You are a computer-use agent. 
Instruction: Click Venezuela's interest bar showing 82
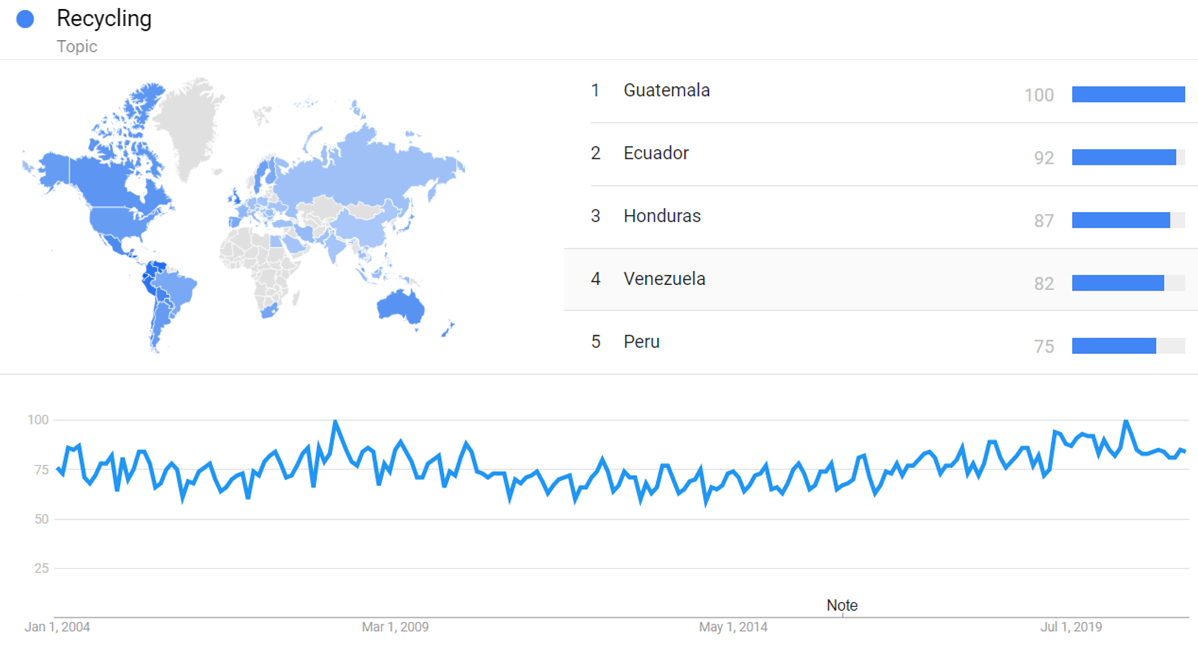pos(1118,283)
